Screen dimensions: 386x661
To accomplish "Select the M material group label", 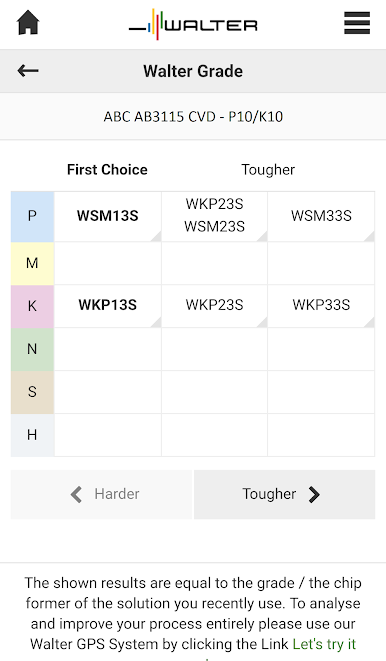I will [x=32, y=263].
